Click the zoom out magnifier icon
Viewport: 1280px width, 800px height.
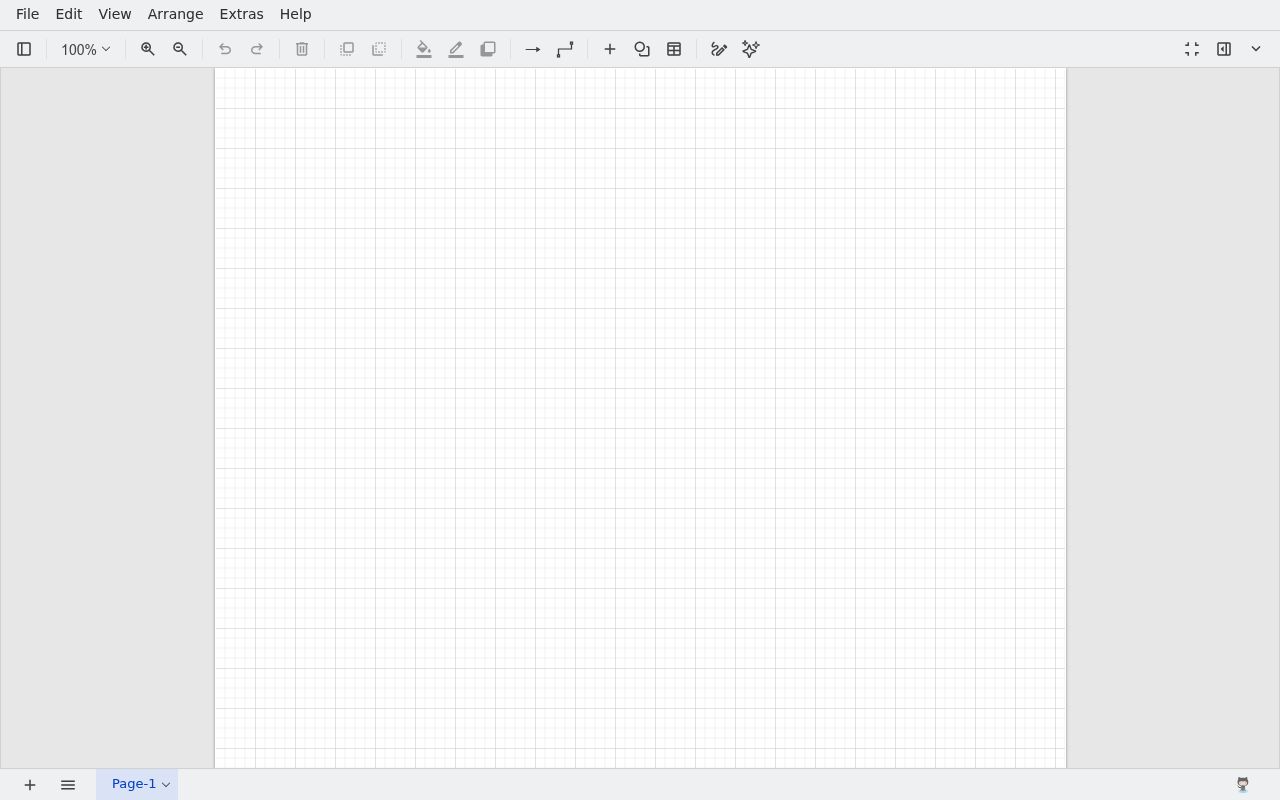(x=180, y=49)
